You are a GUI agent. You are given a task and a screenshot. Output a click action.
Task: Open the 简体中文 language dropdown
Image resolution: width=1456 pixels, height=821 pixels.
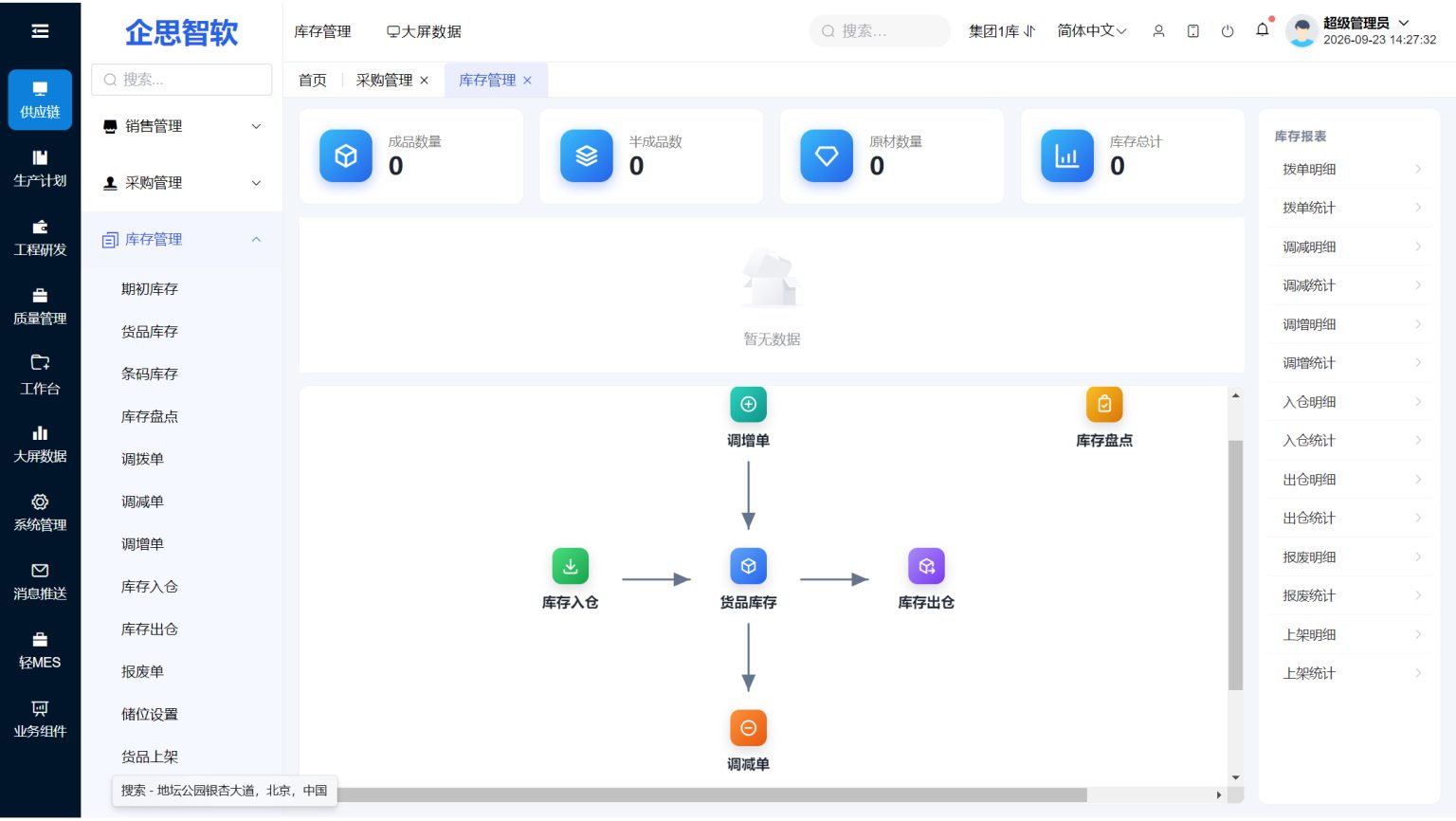coord(1092,31)
